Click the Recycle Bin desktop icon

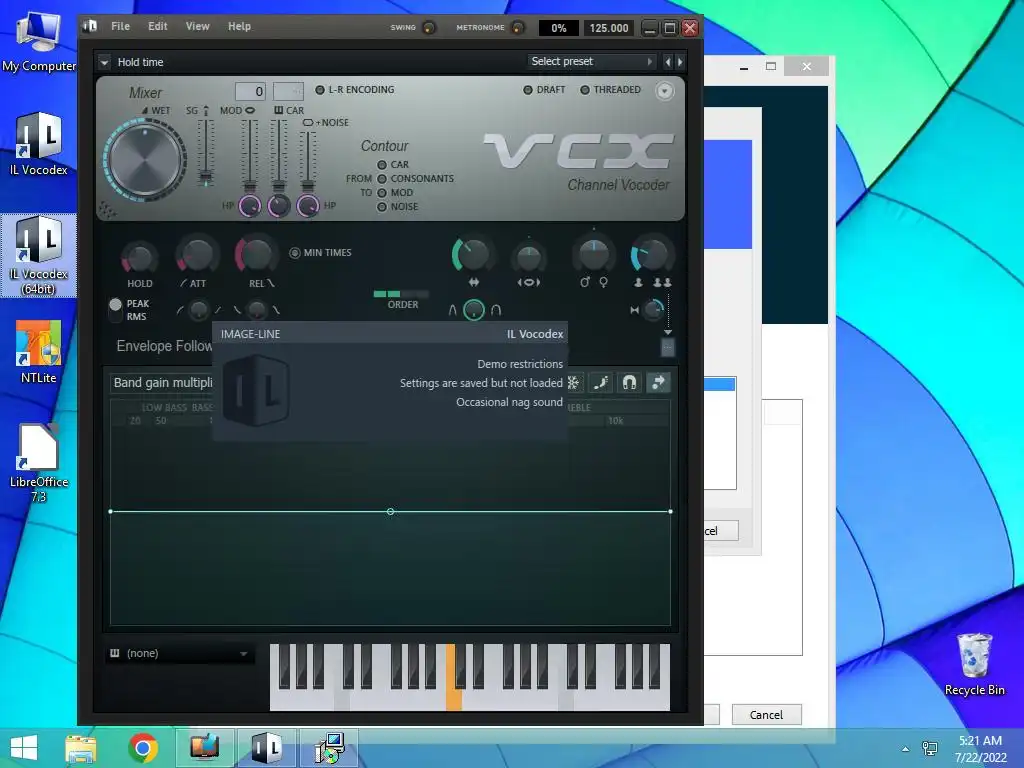point(974,665)
